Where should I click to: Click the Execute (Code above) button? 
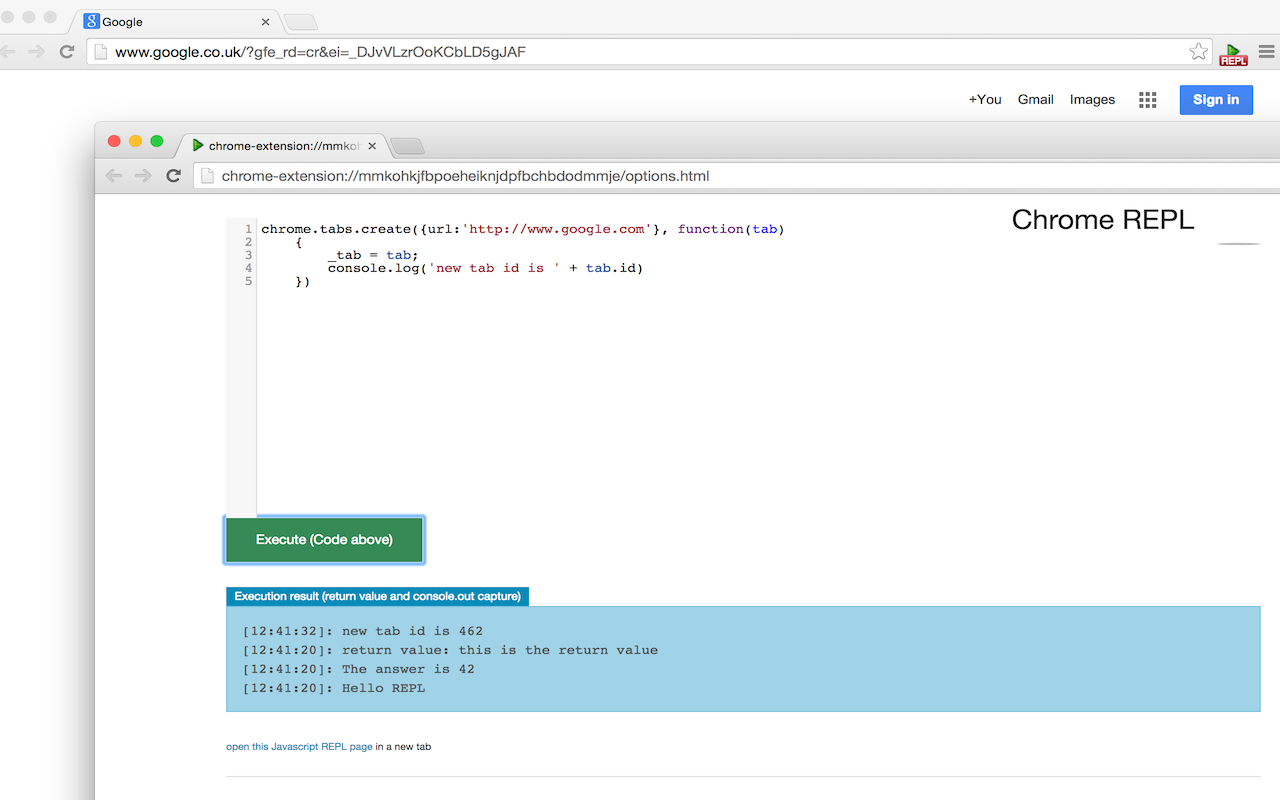(324, 540)
